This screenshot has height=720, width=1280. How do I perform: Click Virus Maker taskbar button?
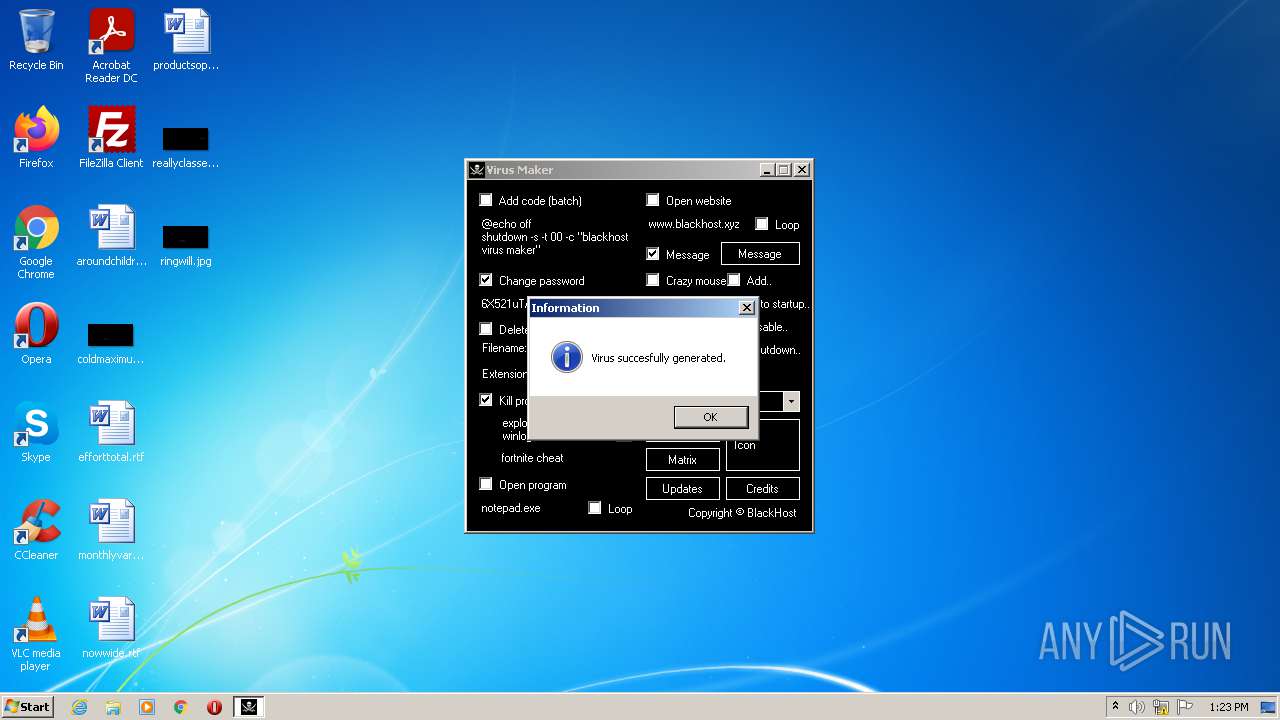coord(249,707)
